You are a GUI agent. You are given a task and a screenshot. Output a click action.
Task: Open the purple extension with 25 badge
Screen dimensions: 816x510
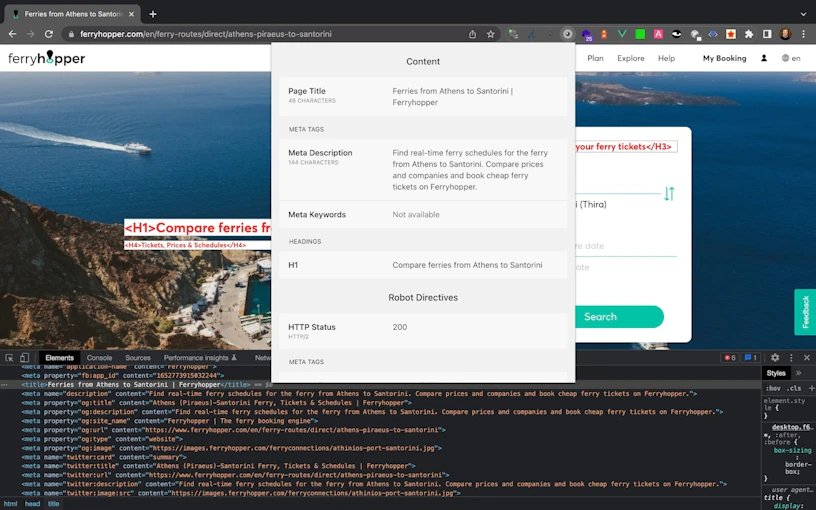point(586,35)
